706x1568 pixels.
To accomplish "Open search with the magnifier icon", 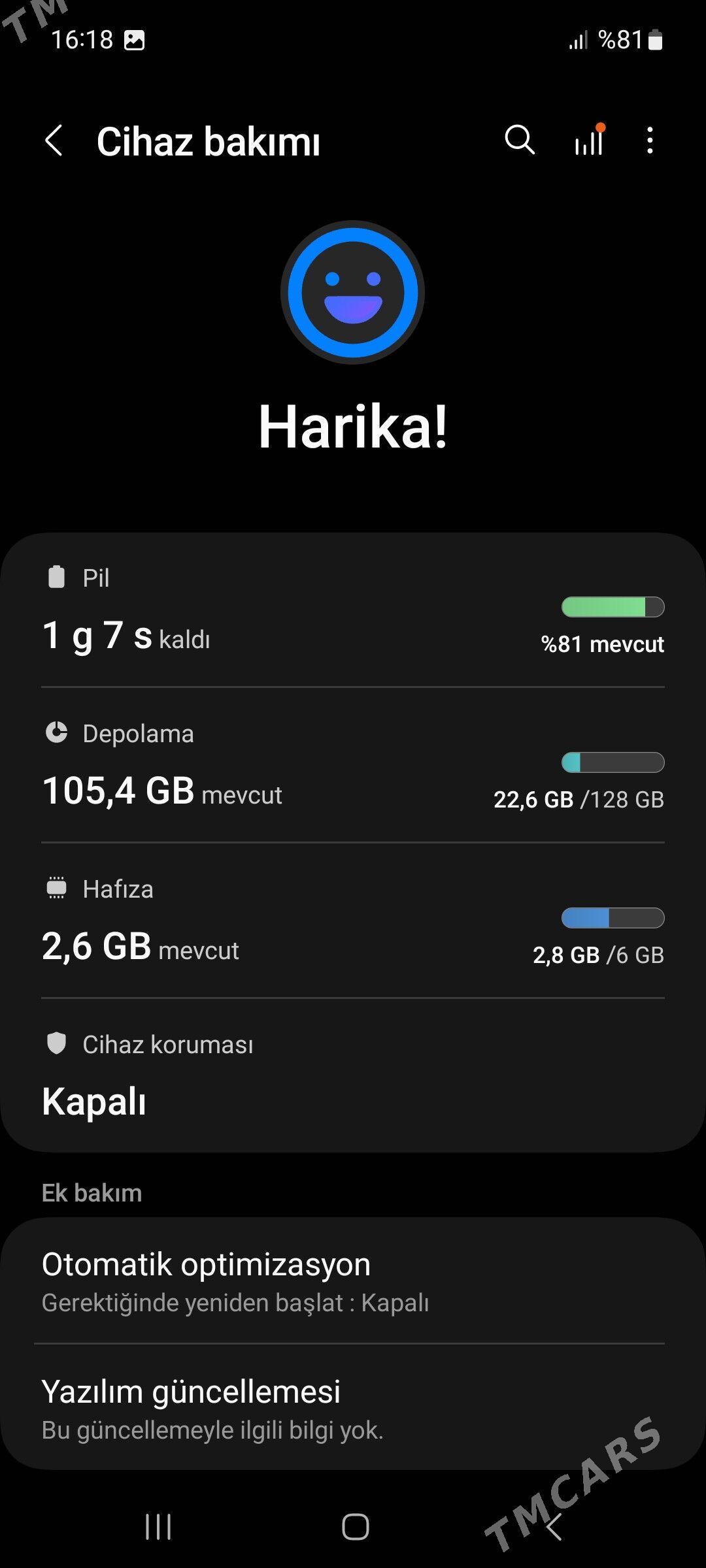I will pyautogui.click(x=520, y=140).
